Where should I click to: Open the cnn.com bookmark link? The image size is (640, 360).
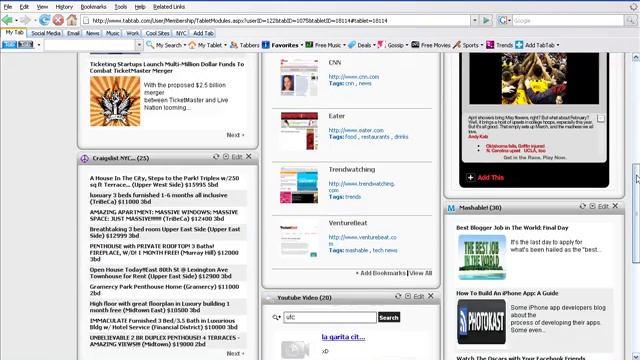pyautogui.click(x=353, y=77)
